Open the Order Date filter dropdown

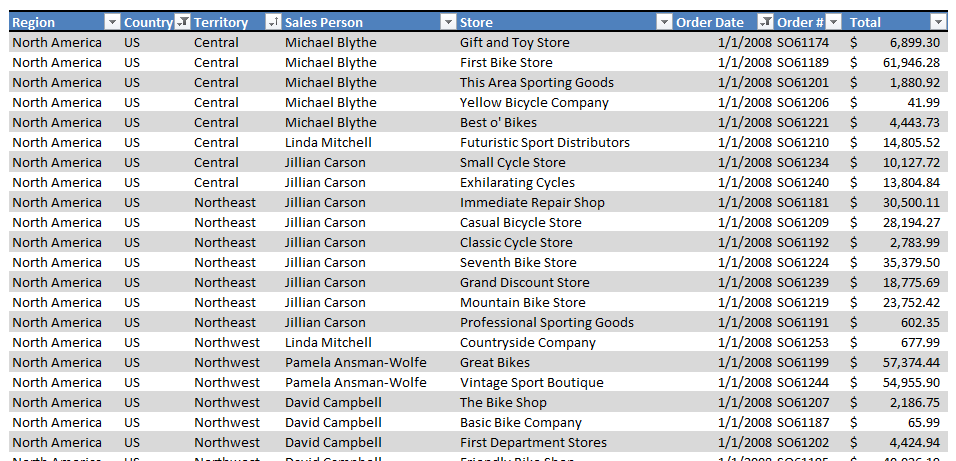[765, 23]
